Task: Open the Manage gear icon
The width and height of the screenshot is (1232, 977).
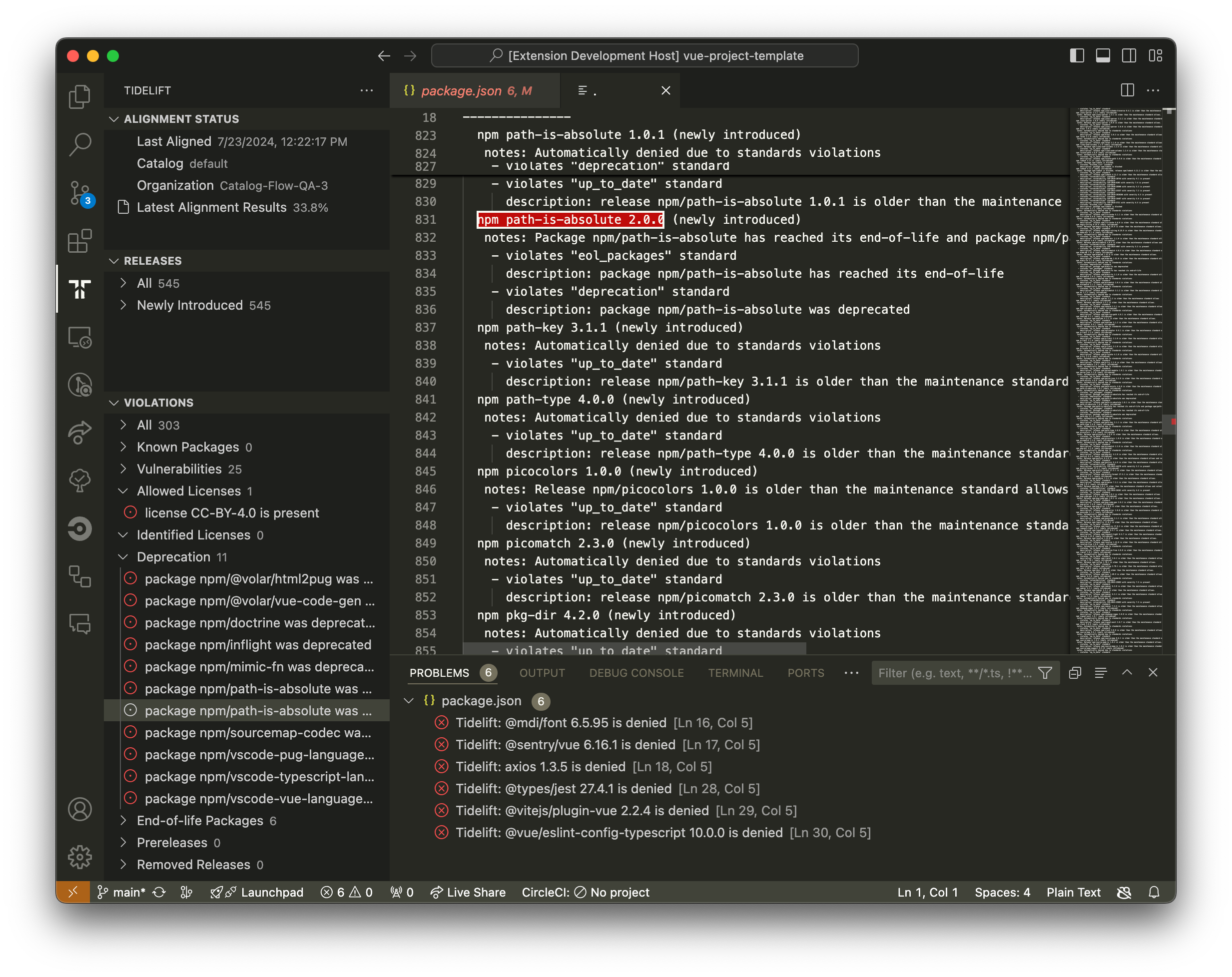Action: pos(79,857)
